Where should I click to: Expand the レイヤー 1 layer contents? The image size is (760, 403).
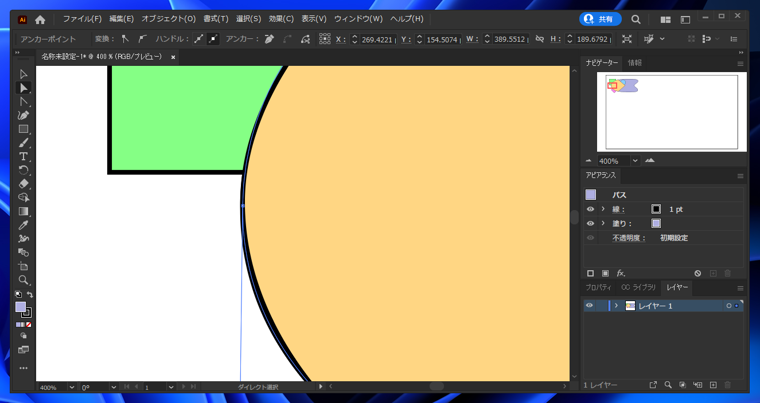(616, 306)
